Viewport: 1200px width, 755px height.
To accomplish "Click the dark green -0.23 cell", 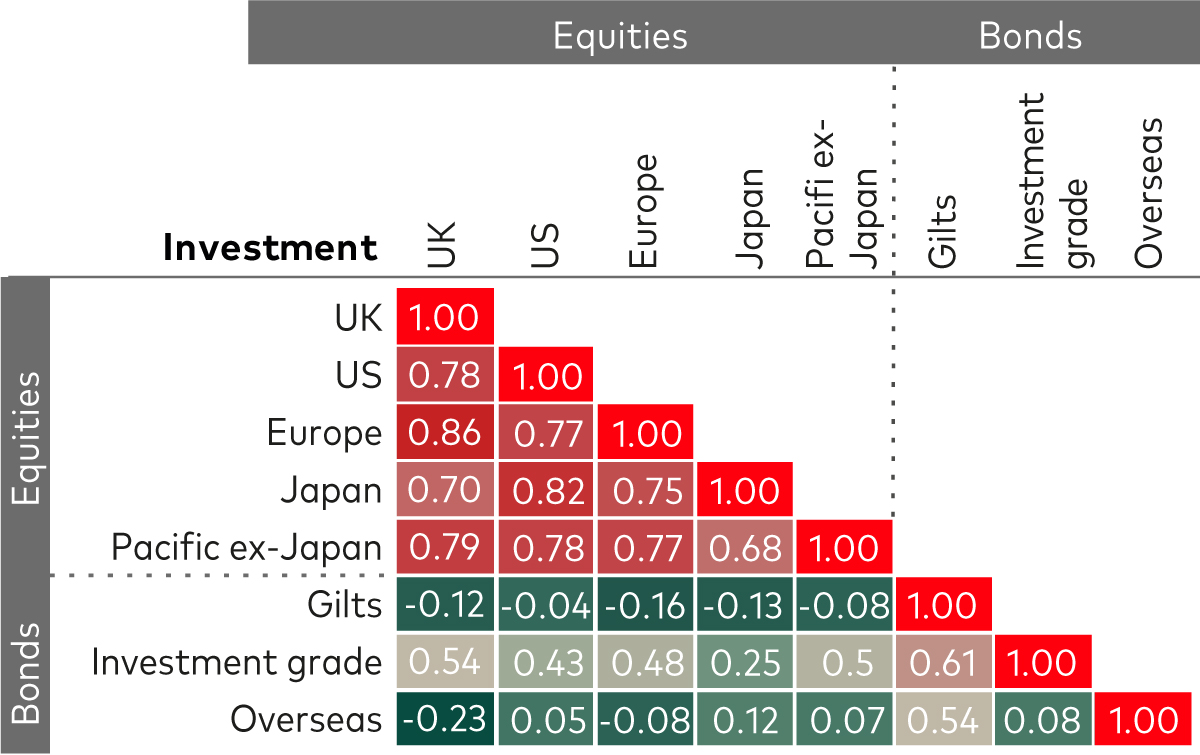I will [x=446, y=720].
